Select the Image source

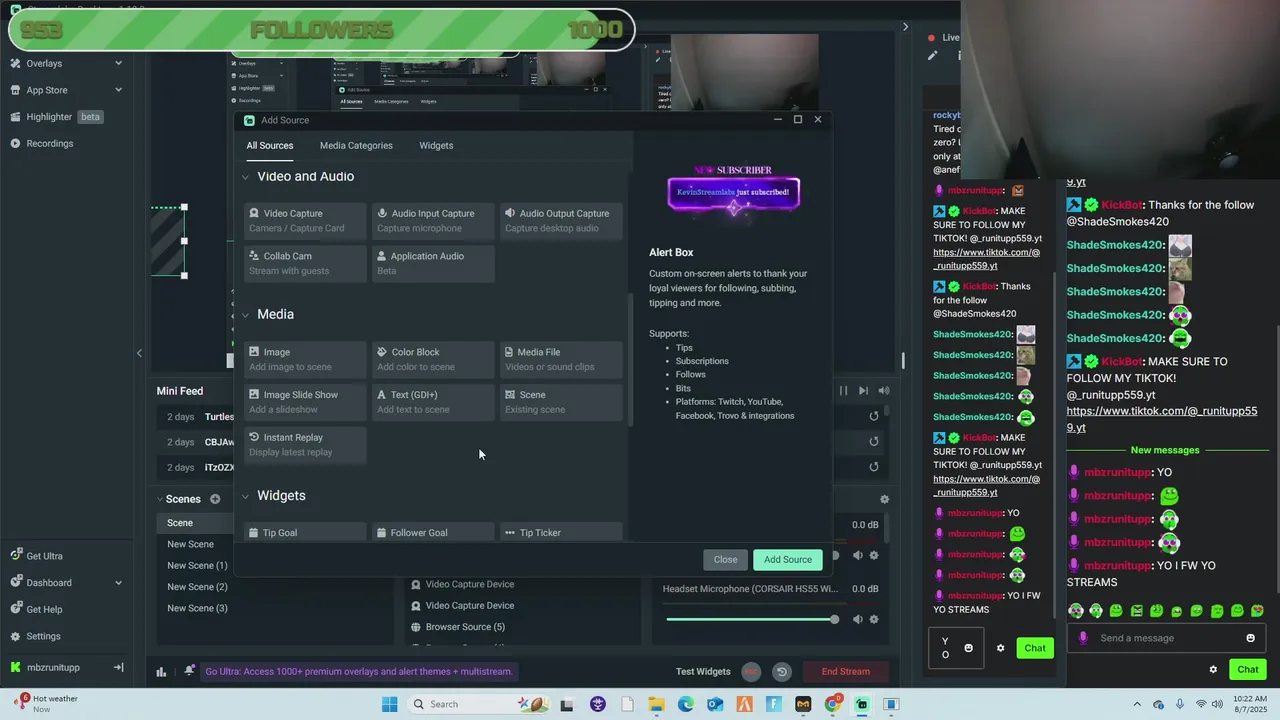click(305, 359)
